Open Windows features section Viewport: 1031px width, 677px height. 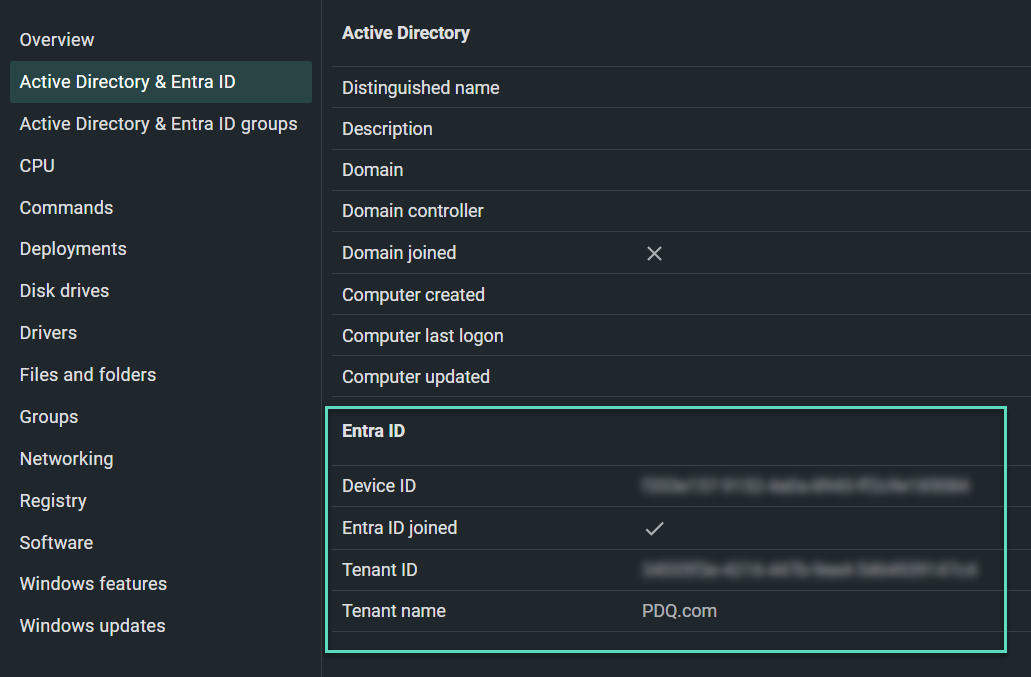93,584
